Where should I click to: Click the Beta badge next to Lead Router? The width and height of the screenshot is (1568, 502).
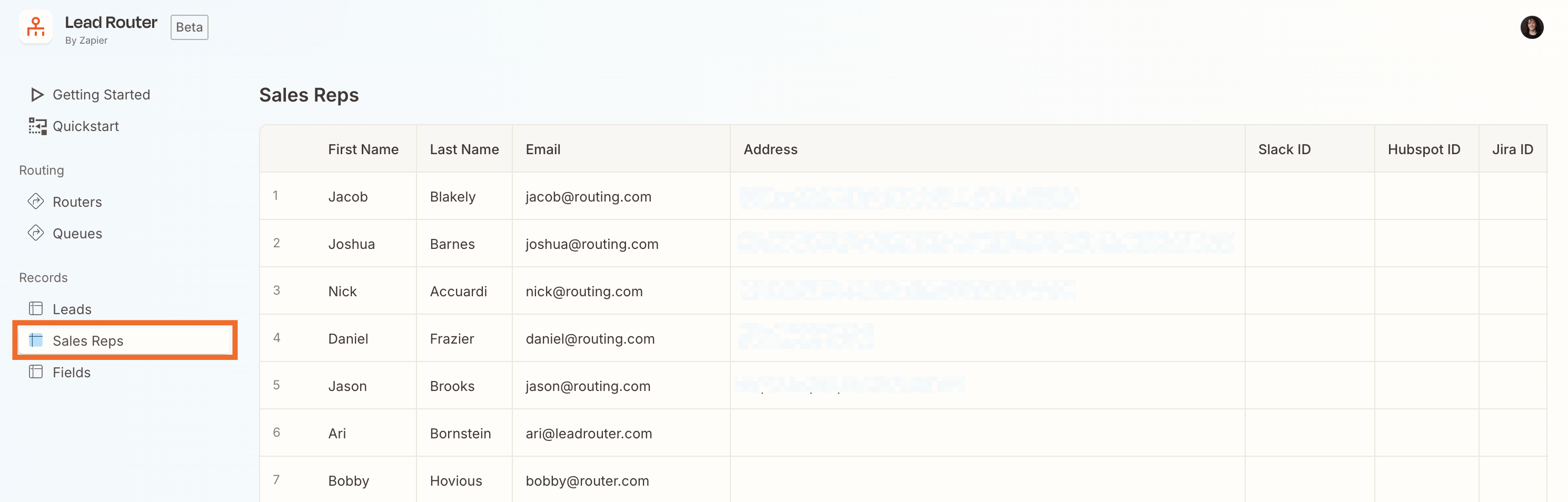[188, 27]
